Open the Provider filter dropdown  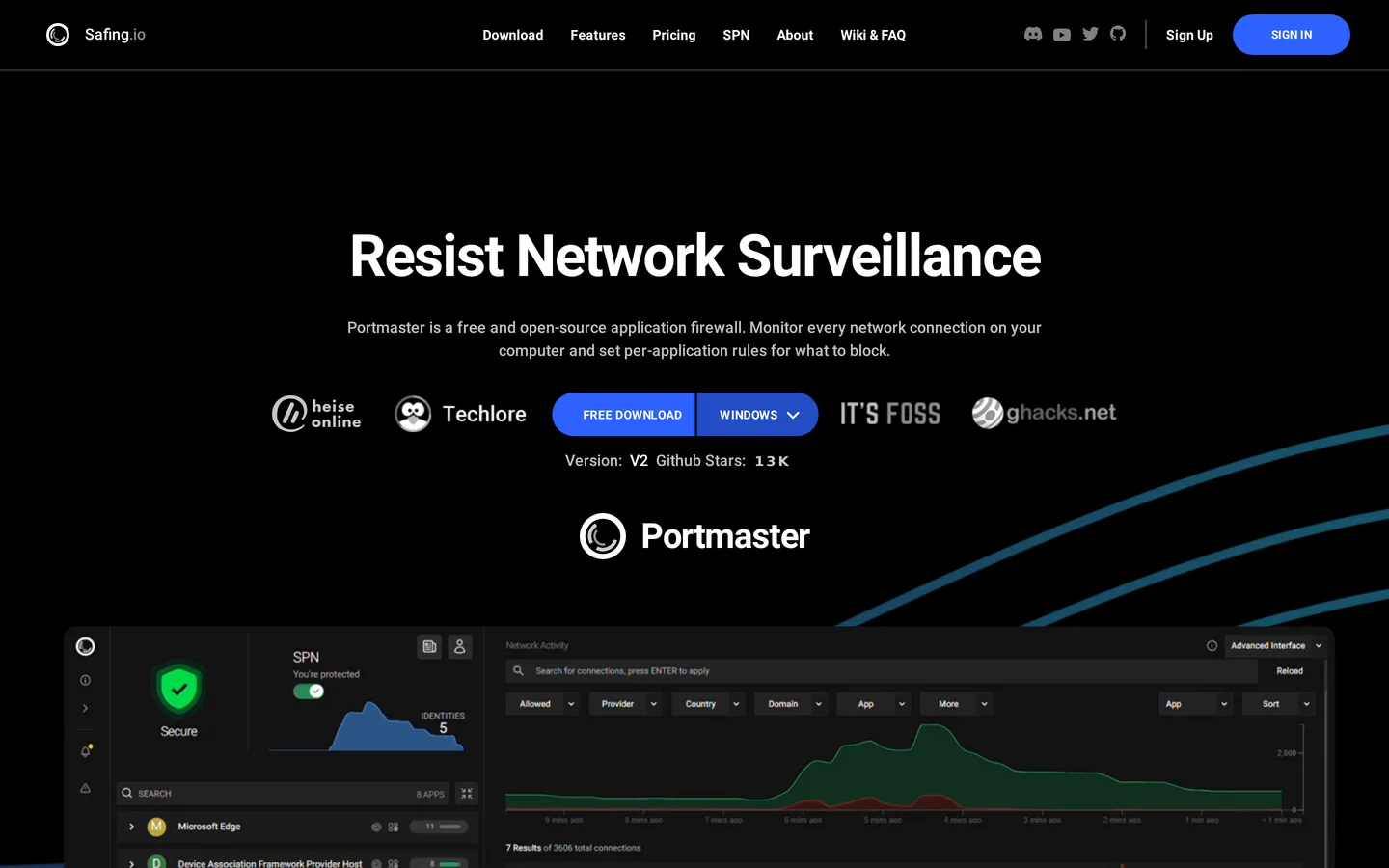[626, 704]
